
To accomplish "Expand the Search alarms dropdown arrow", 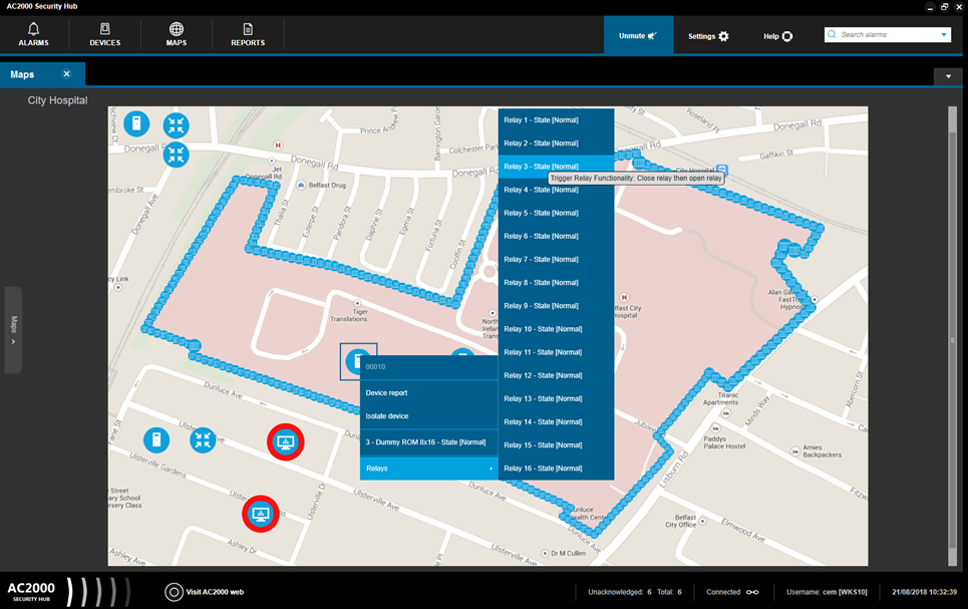I will coord(944,35).
